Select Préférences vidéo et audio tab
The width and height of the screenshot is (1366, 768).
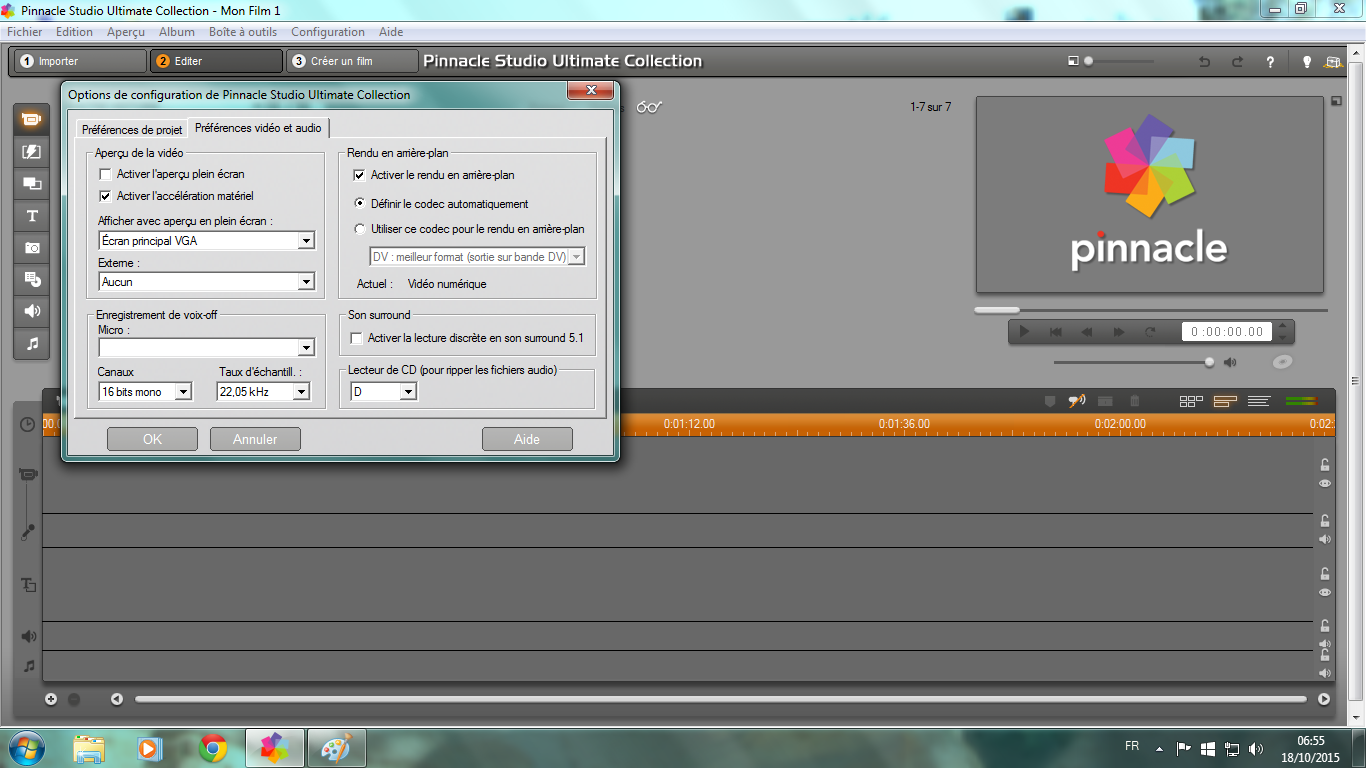click(x=258, y=128)
